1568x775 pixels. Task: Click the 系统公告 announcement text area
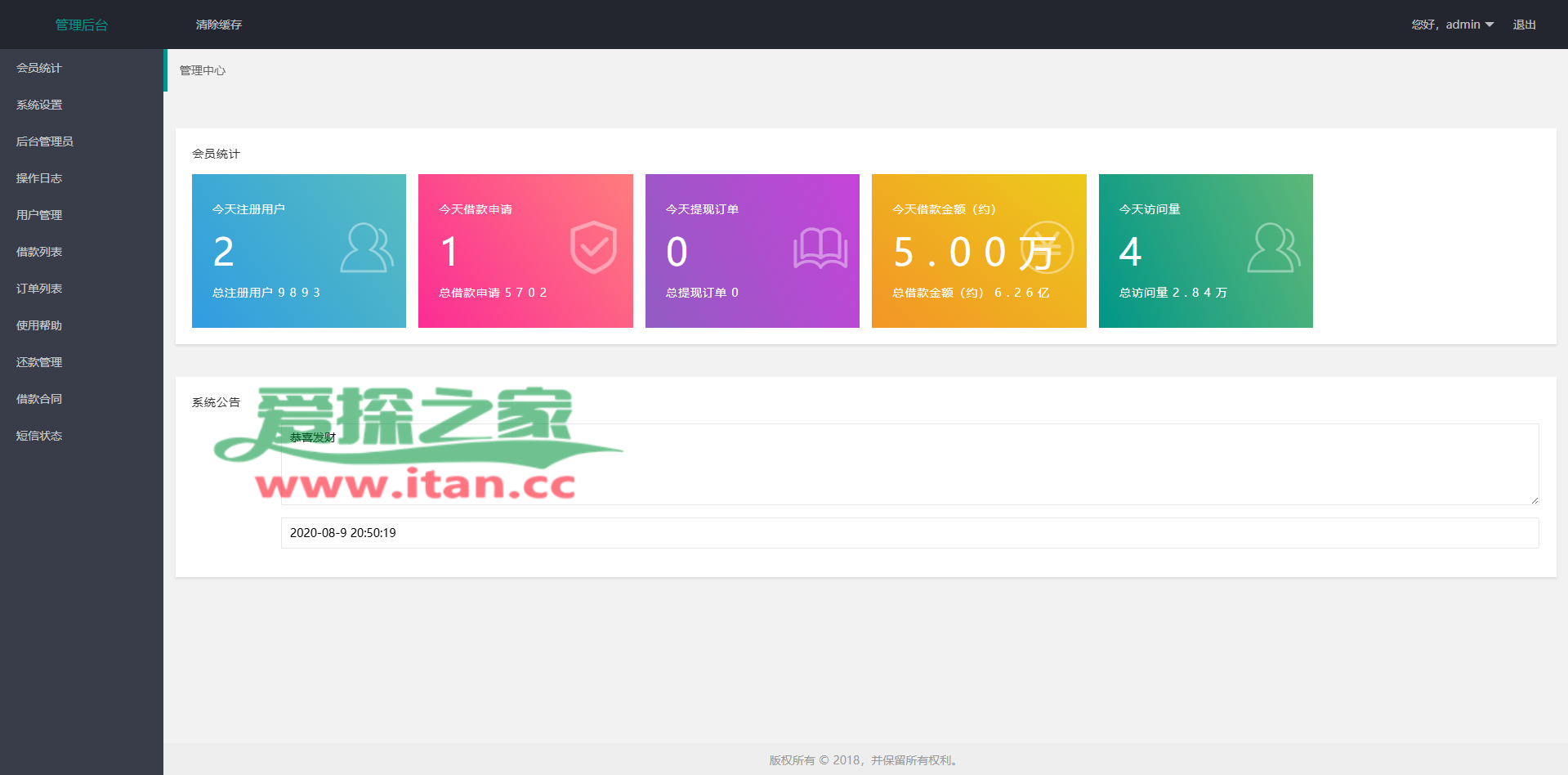(910, 464)
